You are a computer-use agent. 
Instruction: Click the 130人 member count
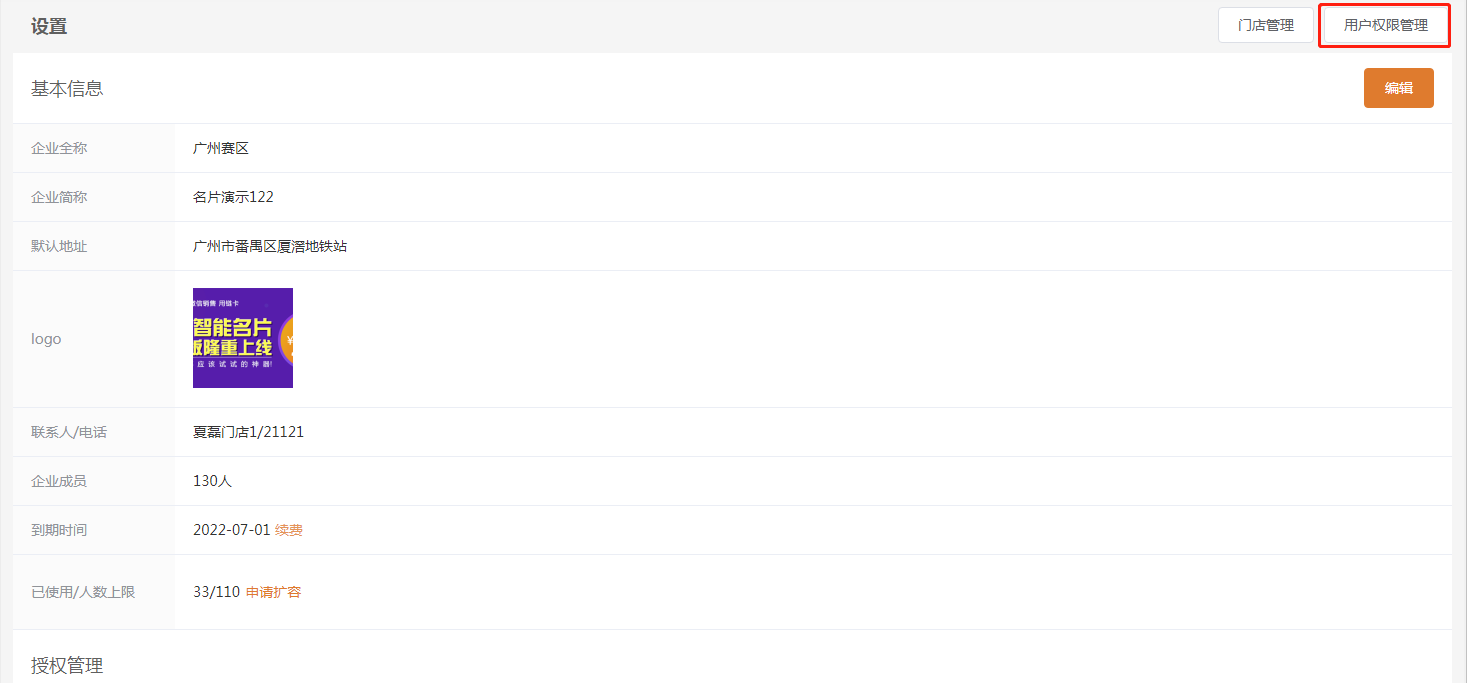pos(212,481)
